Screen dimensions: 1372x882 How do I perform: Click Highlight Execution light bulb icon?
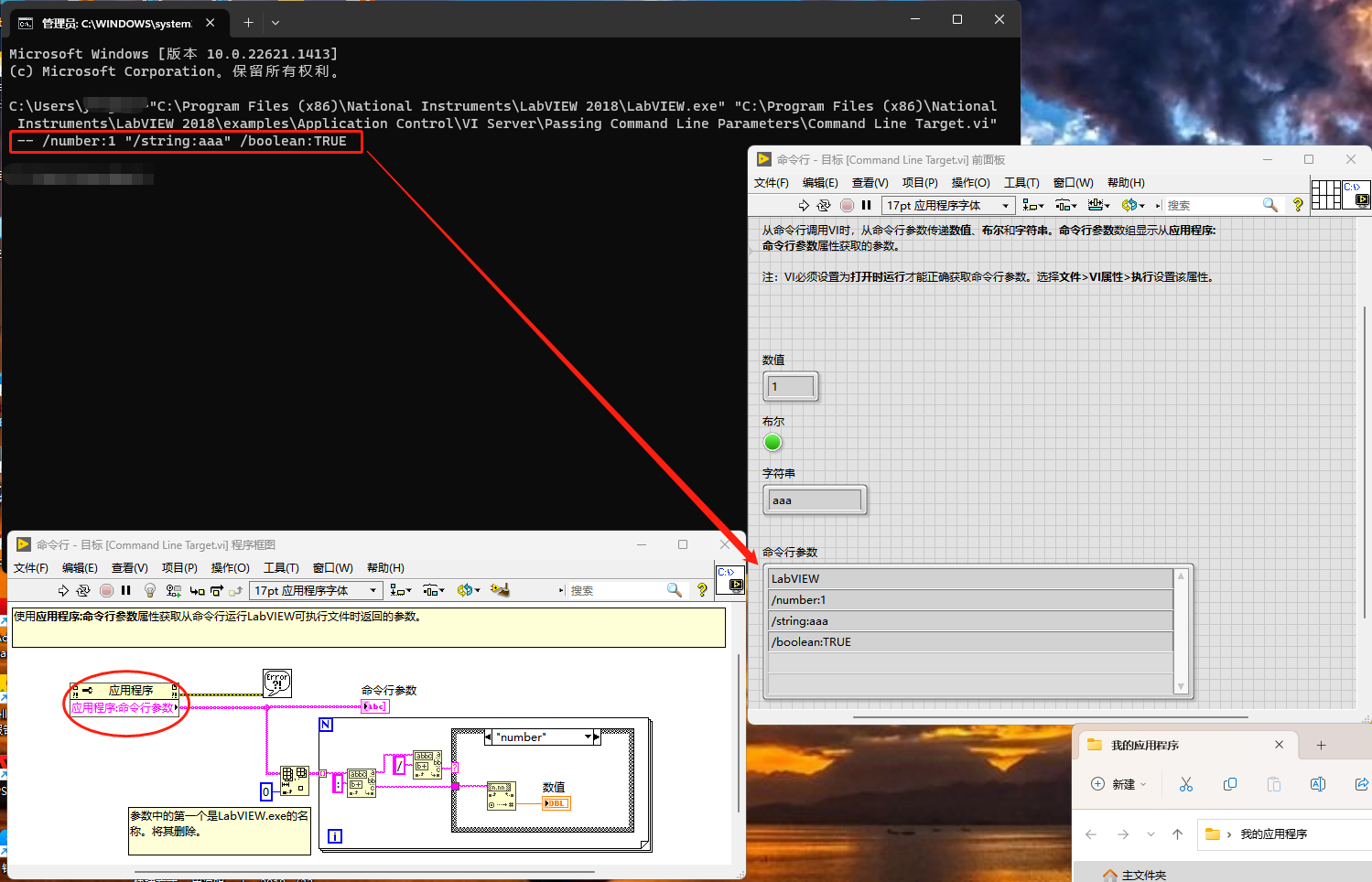(x=150, y=591)
